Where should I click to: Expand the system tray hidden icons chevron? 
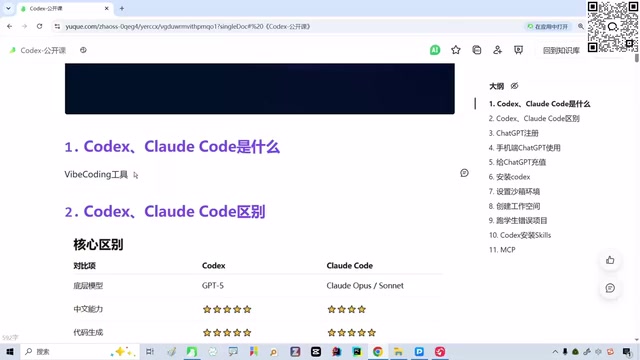555,351
